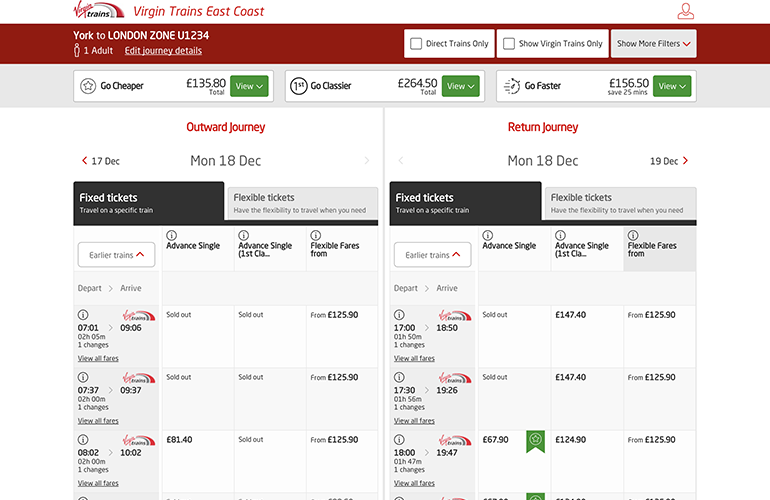
Task: Expand Show More Filters dropdown
Action: pyautogui.click(x=654, y=44)
